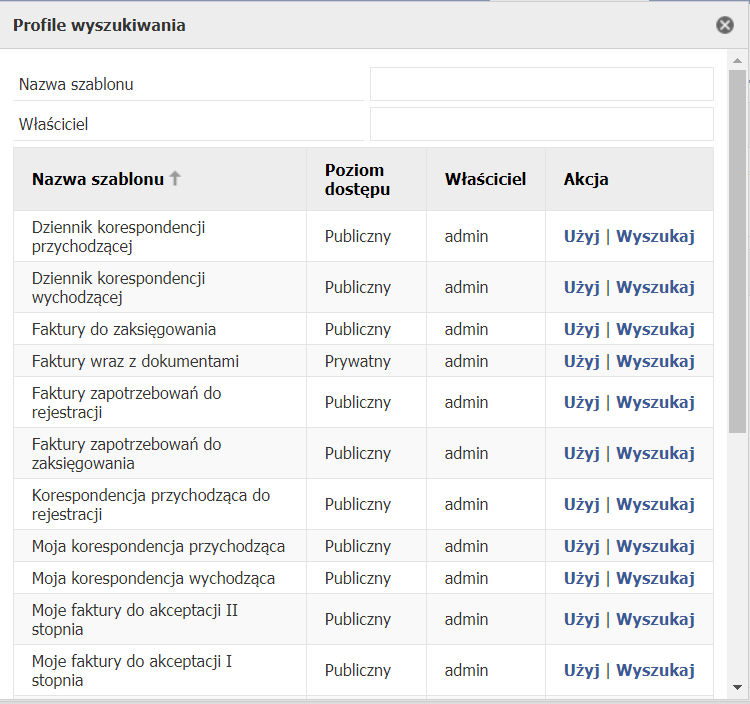Sort by the Właściciel column header
The image size is (750, 704).
tap(485, 179)
